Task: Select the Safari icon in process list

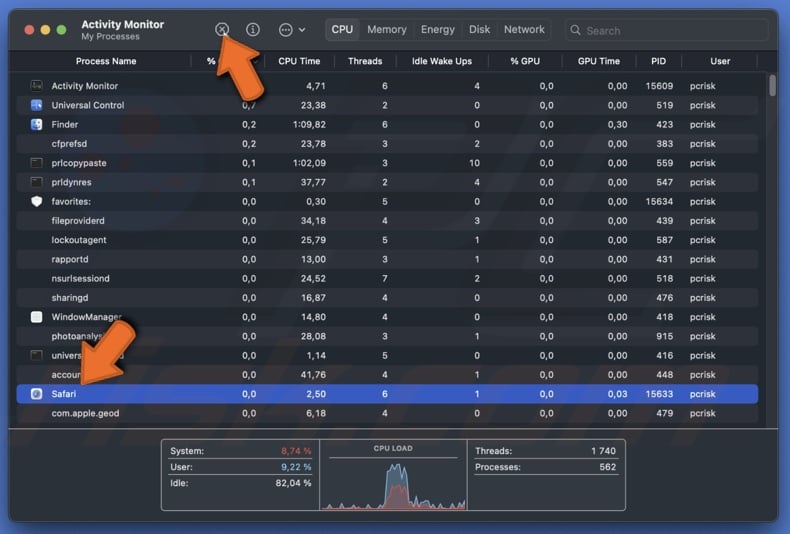Action: pos(37,394)
